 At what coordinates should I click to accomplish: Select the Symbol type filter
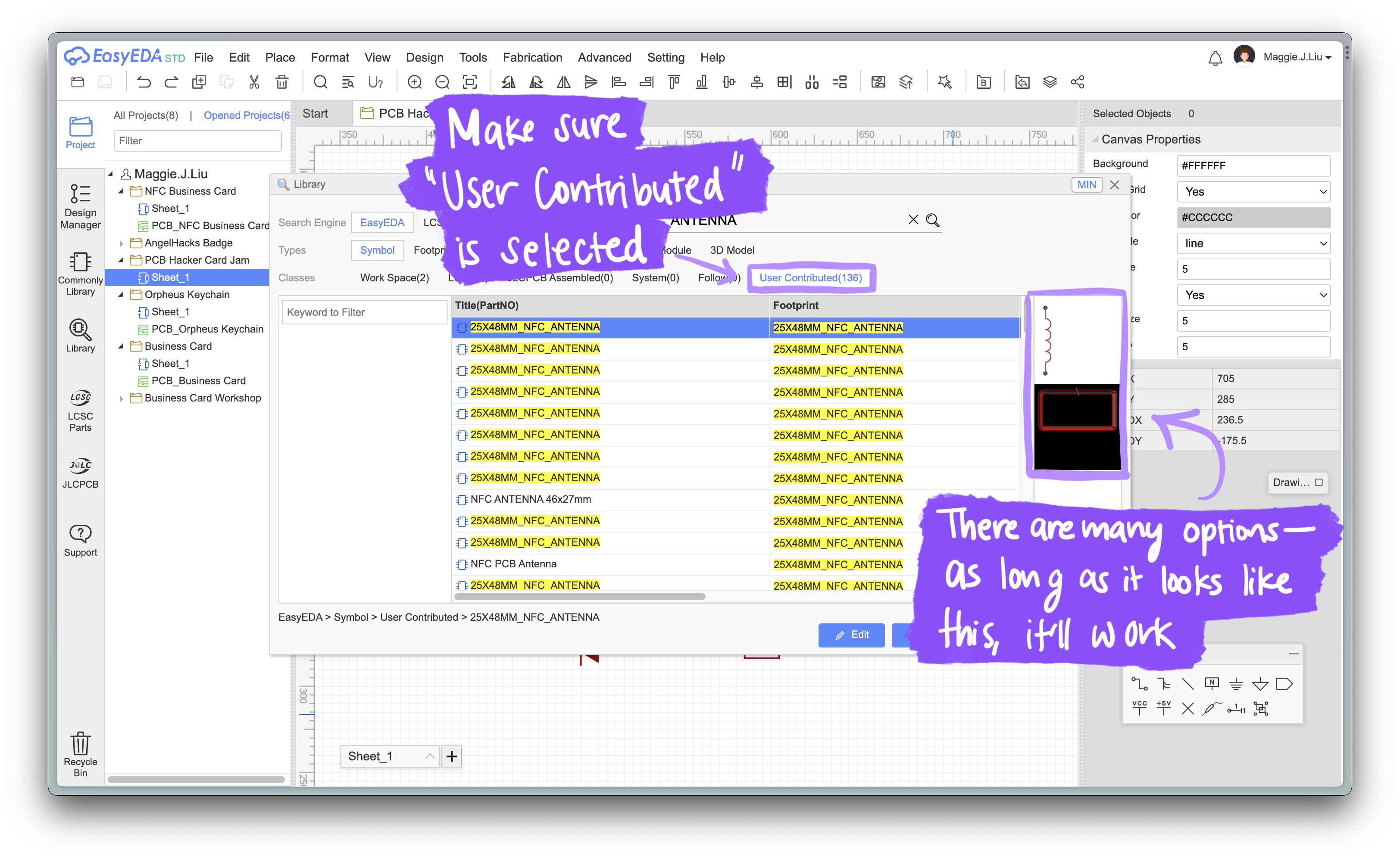(377, 250)
